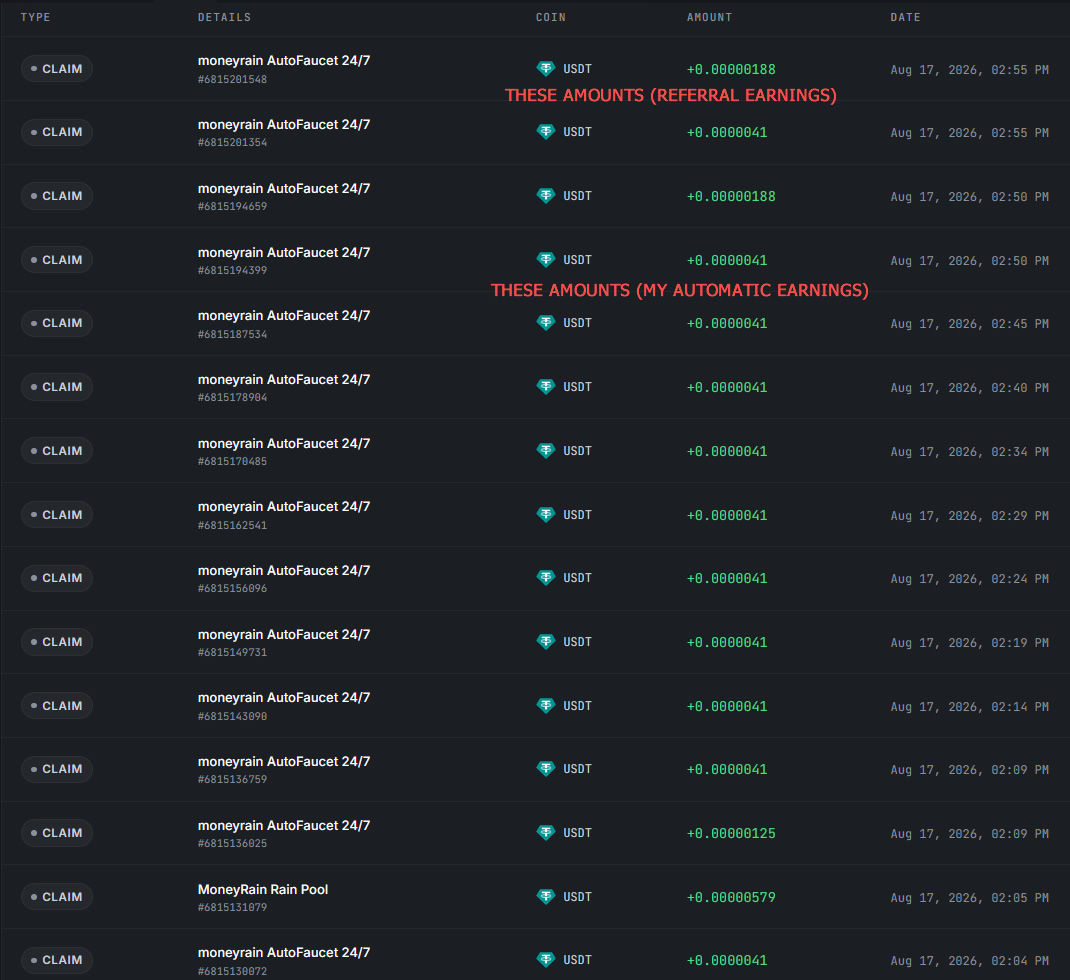Click transaction ID #6815143090
Screen dimensions: 1070x980
pyautogui.click(x=232, y=716)
